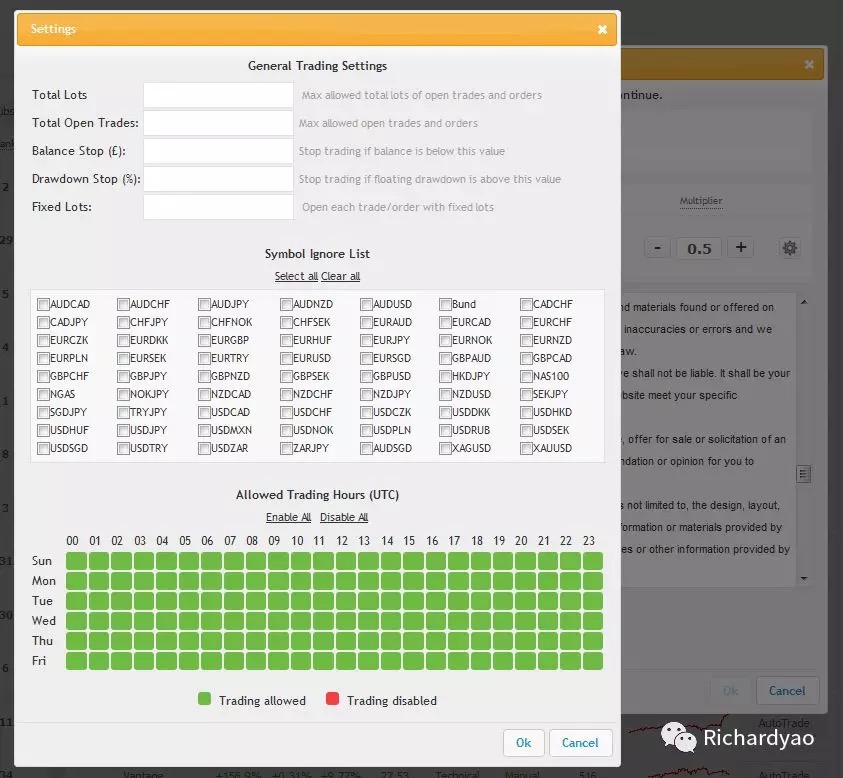Check the XAUUSD symbol checkbox
Screen dimensions: 843x778
click(526, 449)
